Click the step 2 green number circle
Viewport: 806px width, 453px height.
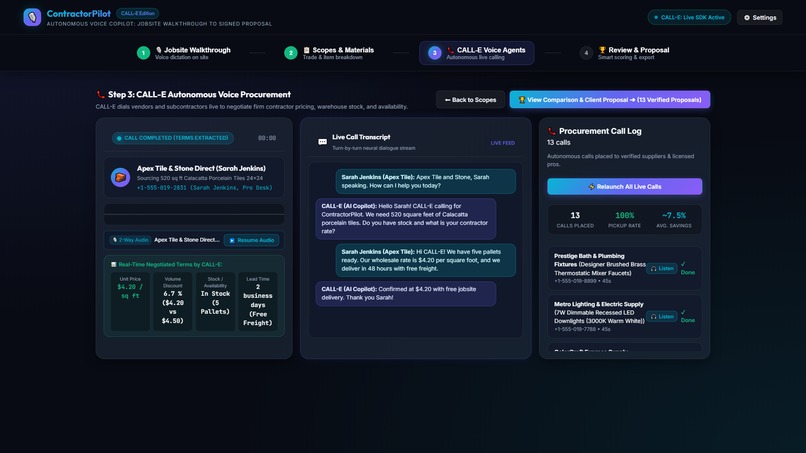(x=290, y=53)
